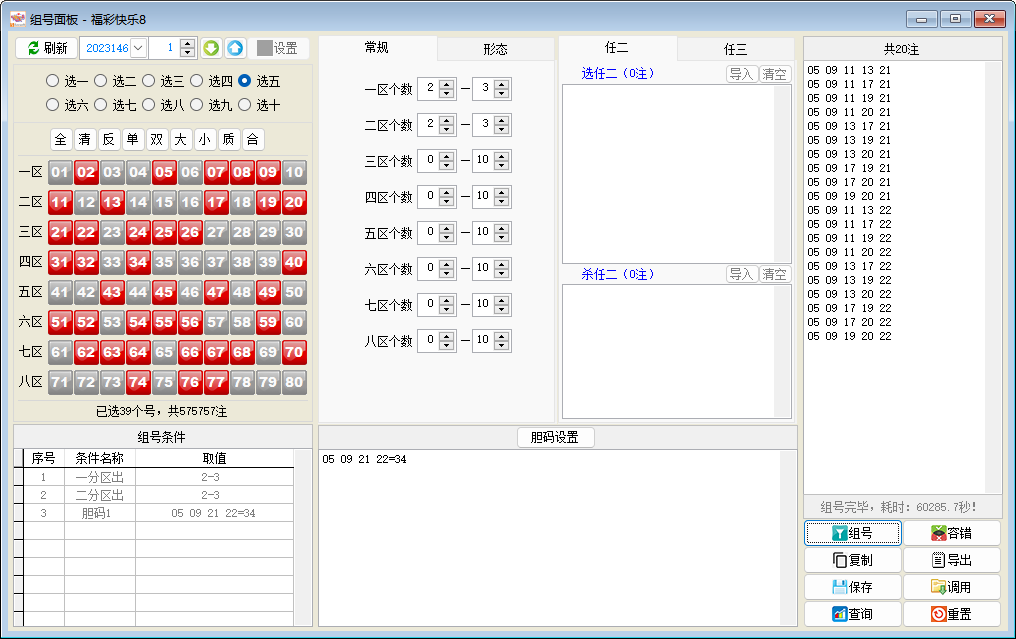Click the 刷新 refresh button
The image size is (1016, 639).
(47, 48)
